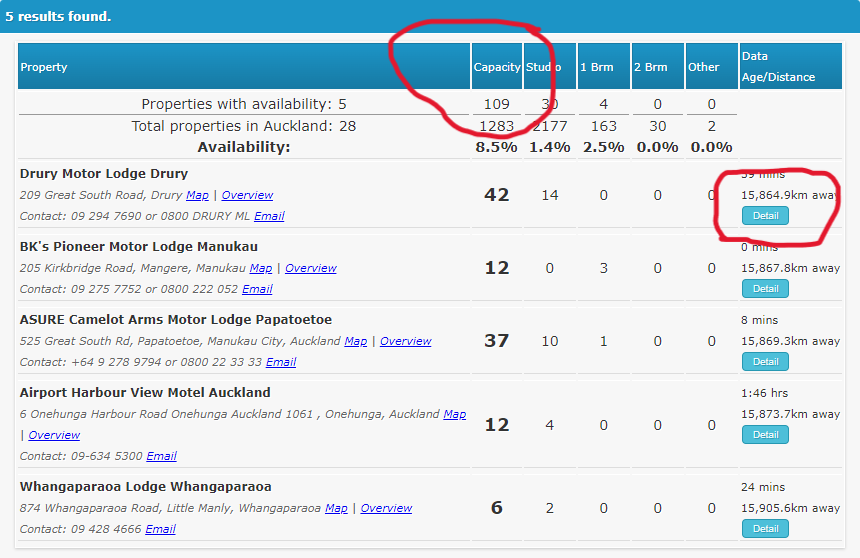Select the Drury Motor Lodge Drury title
The width and height of the screenshot is (860, 558).
pyautogui.click(x=104, y=174)
